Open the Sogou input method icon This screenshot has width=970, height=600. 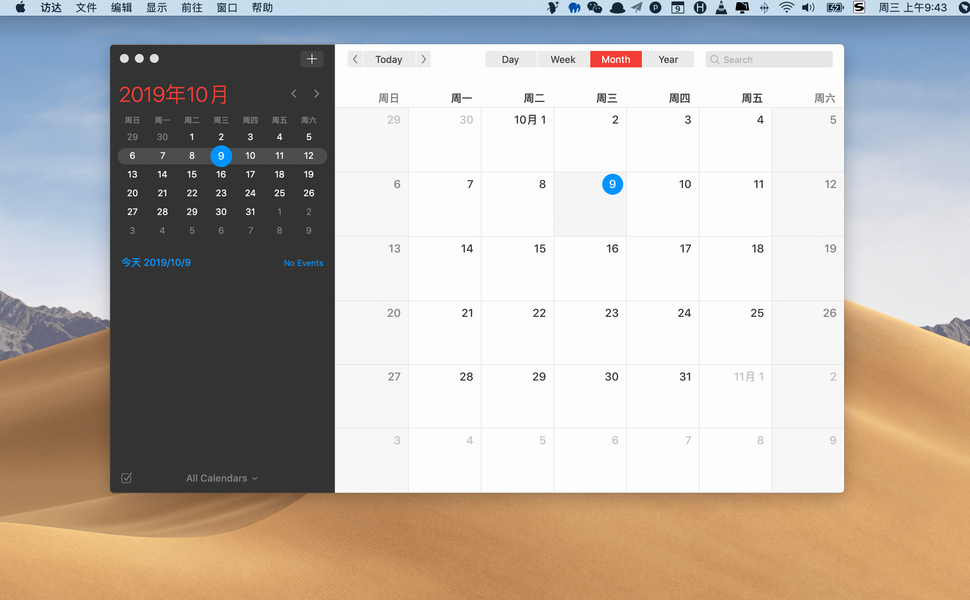point(859,7)
